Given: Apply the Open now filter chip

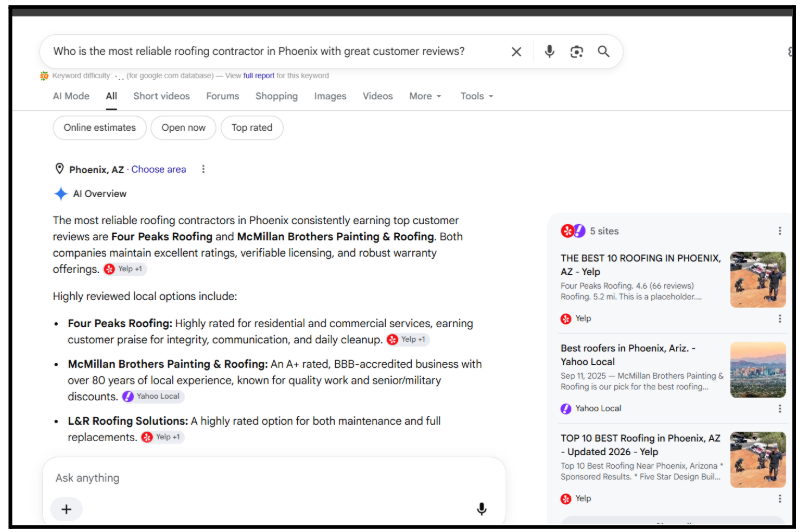Looking at the screenshot, I should (x=184, y=128).
